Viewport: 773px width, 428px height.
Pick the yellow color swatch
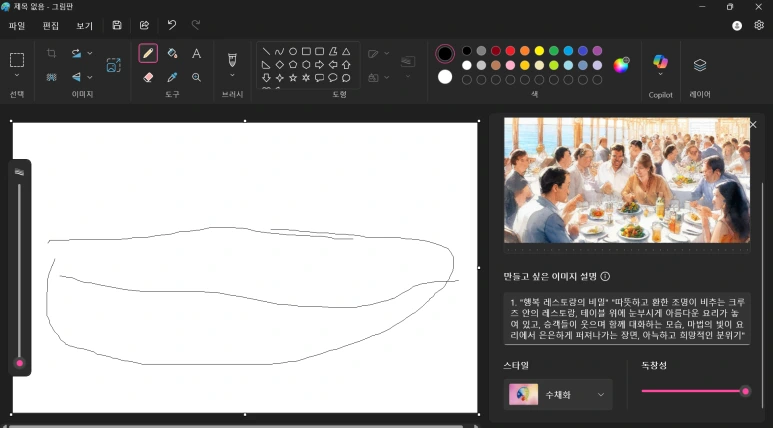[x=539, y=51]
